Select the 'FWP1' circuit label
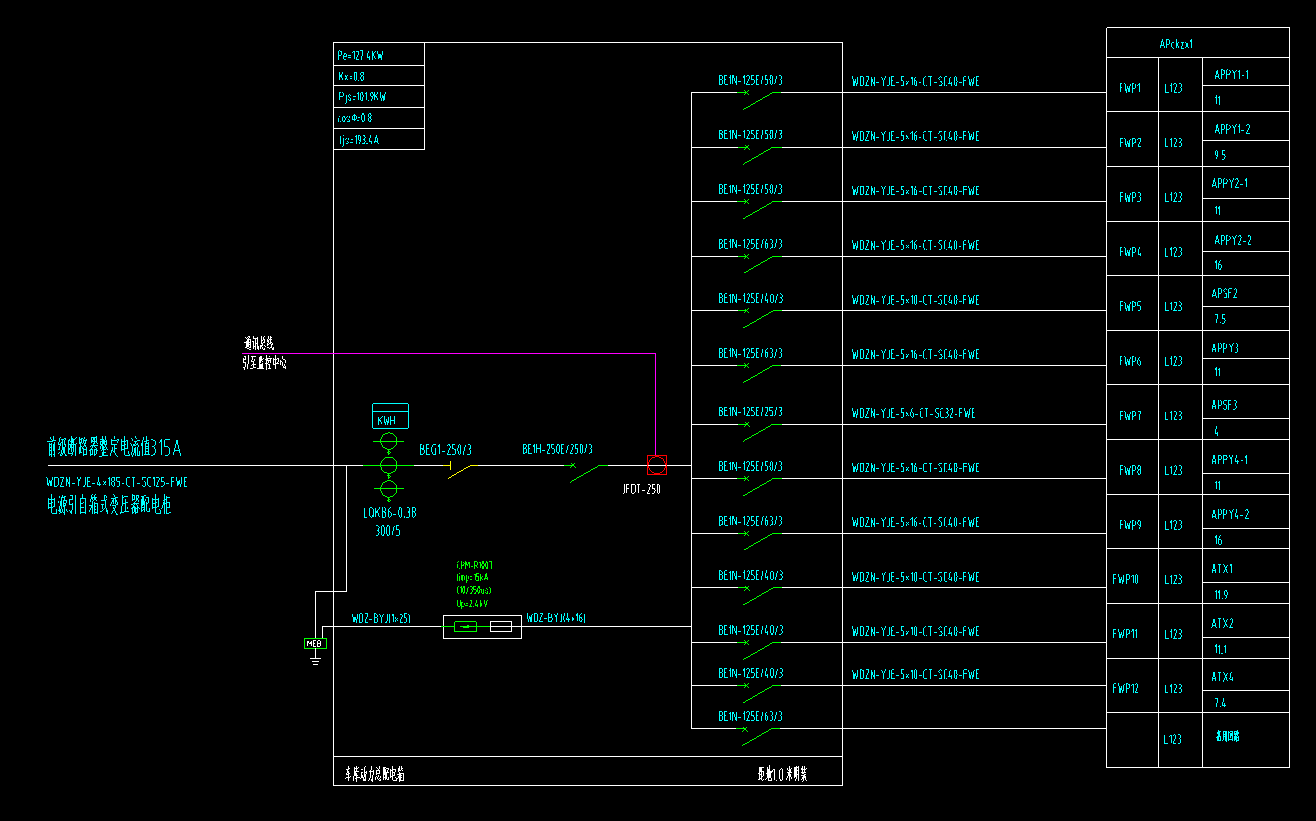Image resolution: width=1316 pixels, height=821 pixels. [1130, 89]
